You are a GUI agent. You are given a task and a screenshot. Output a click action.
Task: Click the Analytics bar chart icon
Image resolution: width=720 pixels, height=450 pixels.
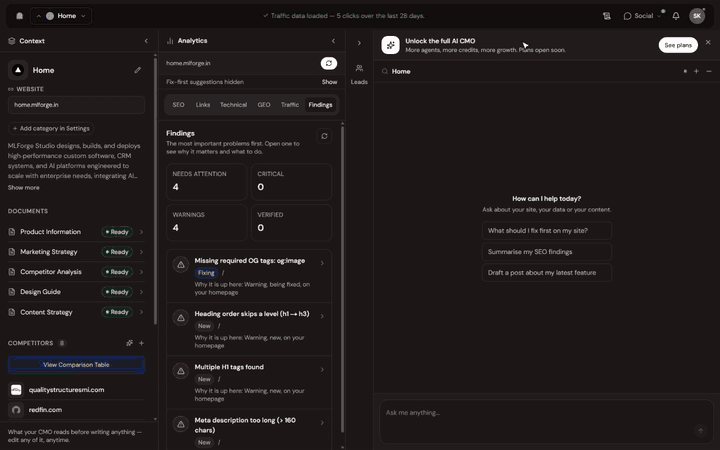point(170,41)
